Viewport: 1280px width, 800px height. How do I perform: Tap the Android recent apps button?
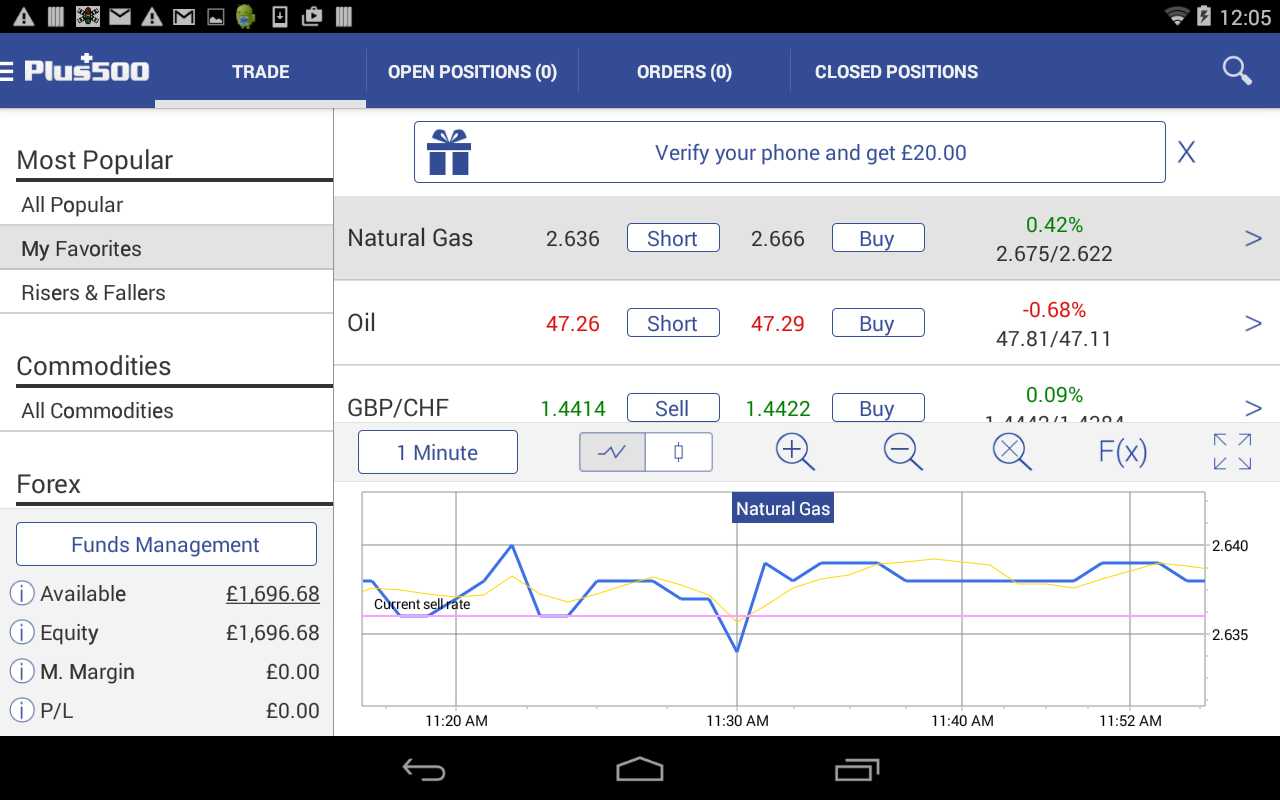pos(856,769)
